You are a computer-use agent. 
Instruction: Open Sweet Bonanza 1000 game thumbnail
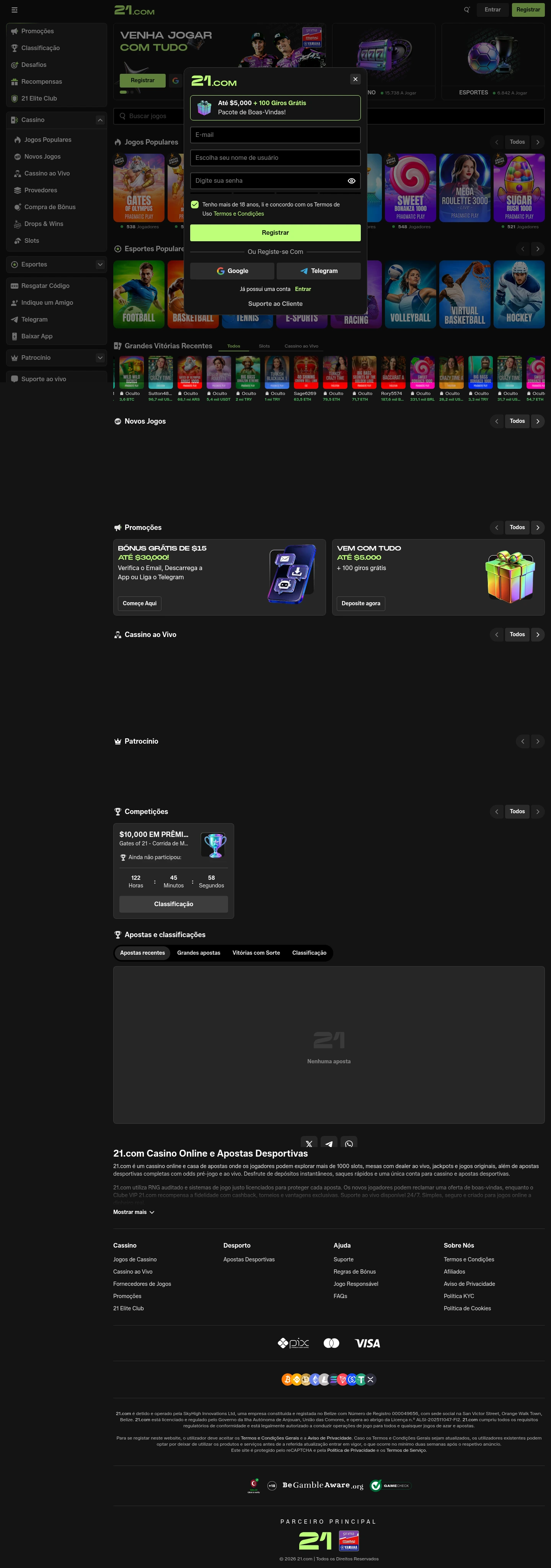410,187
